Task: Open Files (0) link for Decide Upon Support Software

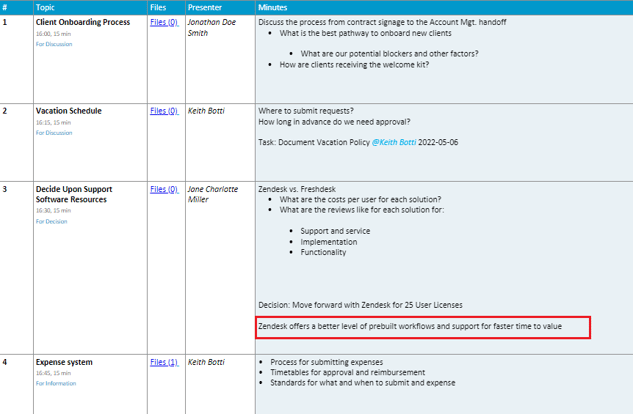Action: 164,189
